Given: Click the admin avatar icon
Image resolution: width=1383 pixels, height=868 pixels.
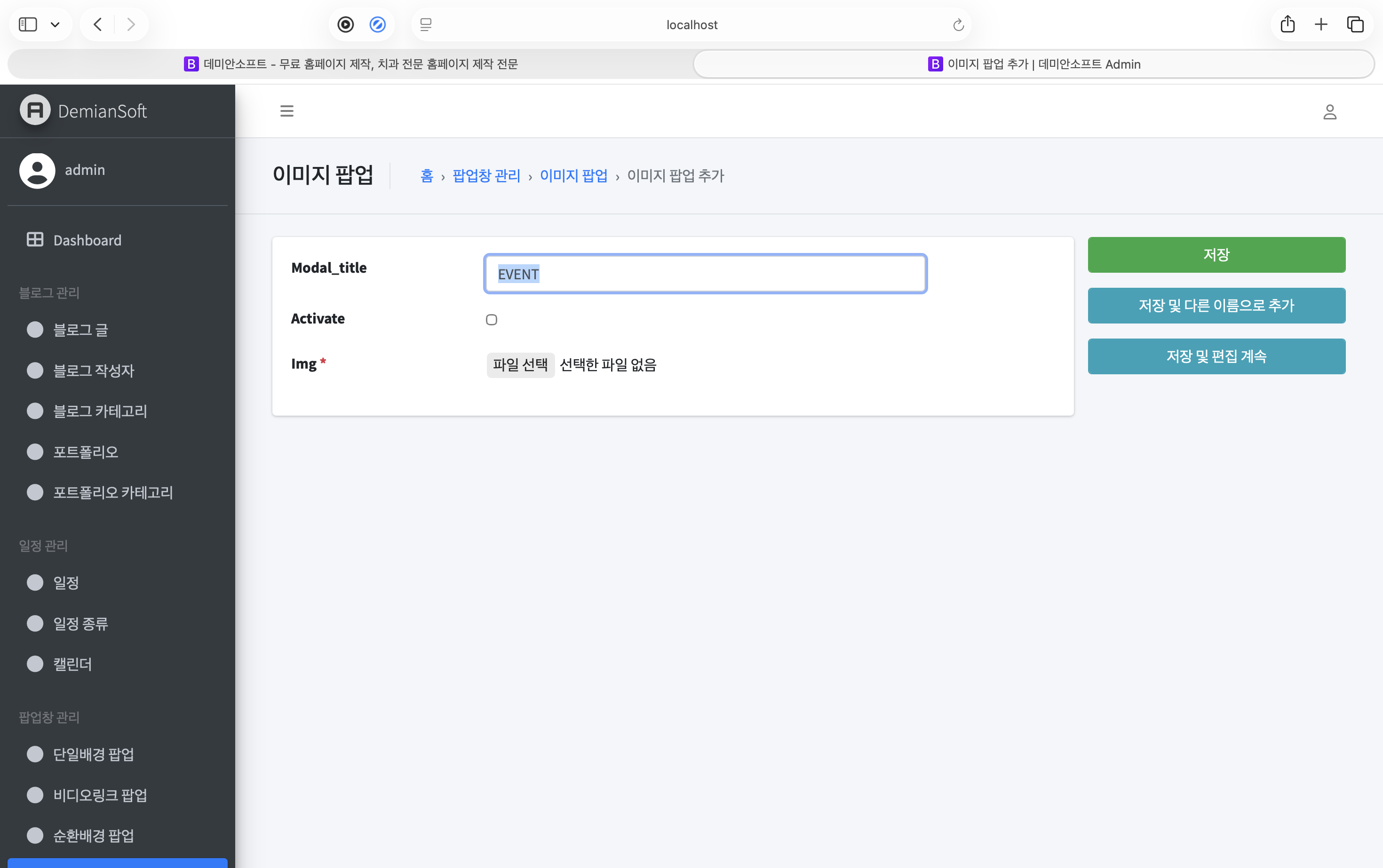Looking at the screenshot, I should coord(37,171).
